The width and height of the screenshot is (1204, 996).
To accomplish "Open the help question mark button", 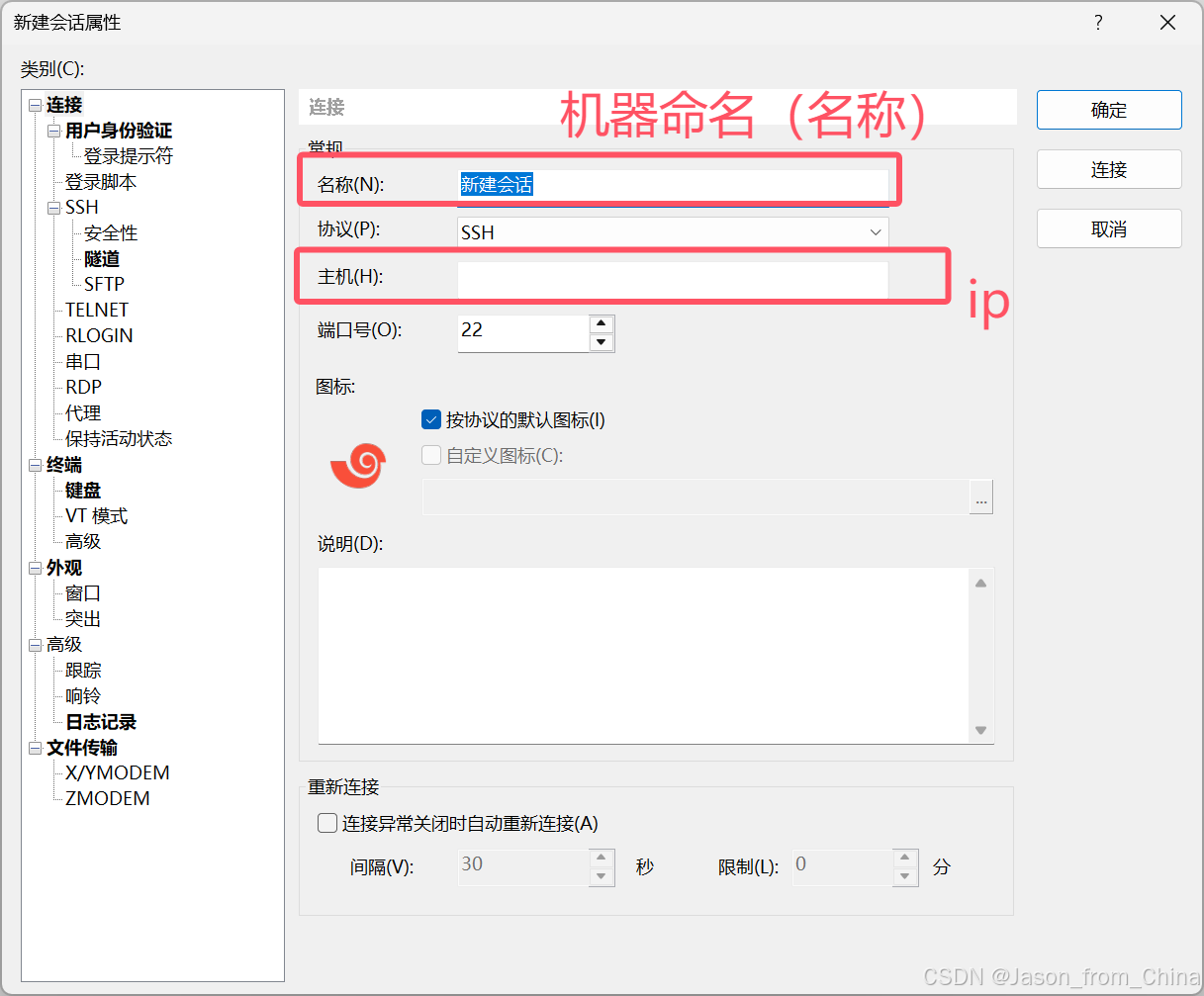I will tap(1098, 23).
